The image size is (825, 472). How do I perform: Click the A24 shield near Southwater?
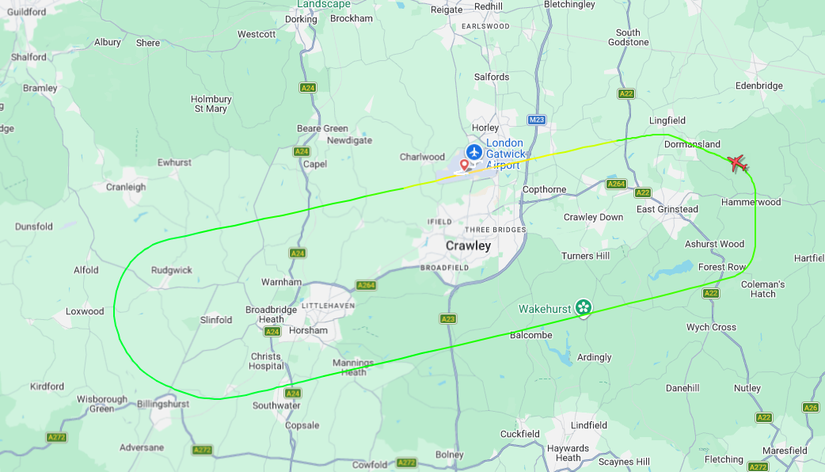click(x=293, y=393)
